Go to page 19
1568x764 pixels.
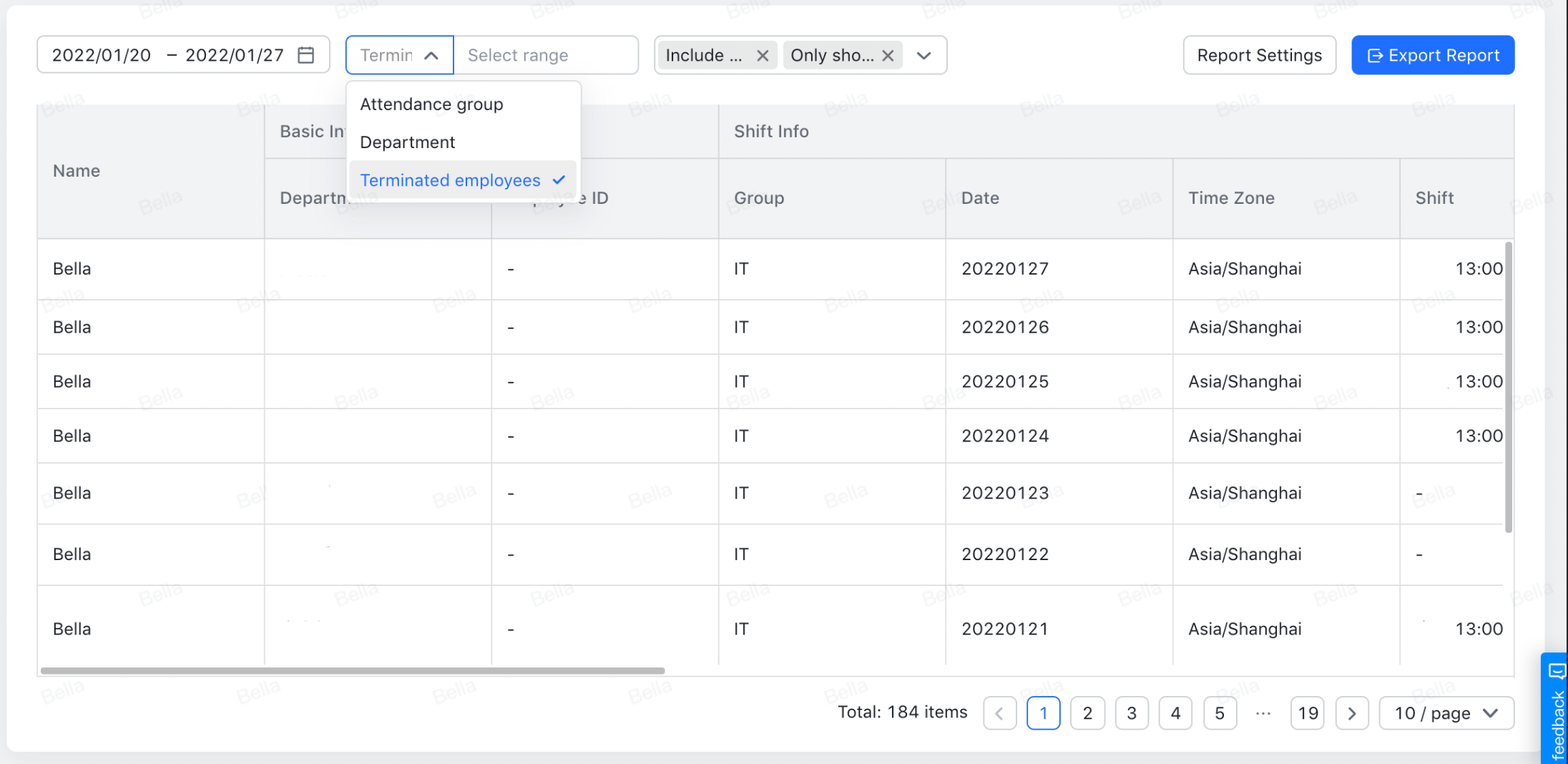pos(1307,713)
